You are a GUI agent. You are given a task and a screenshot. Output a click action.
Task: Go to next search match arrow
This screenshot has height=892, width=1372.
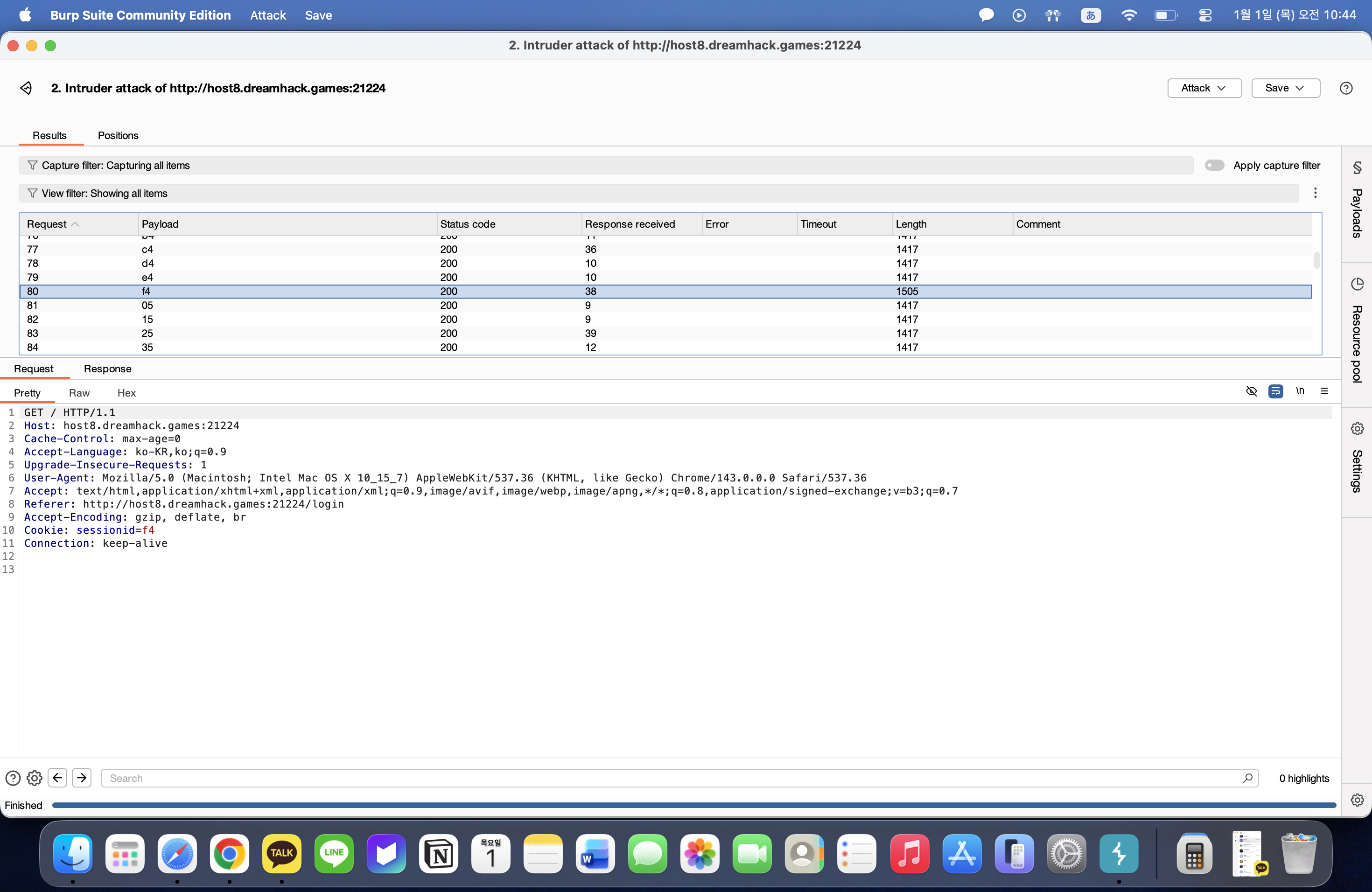[82, 778]
